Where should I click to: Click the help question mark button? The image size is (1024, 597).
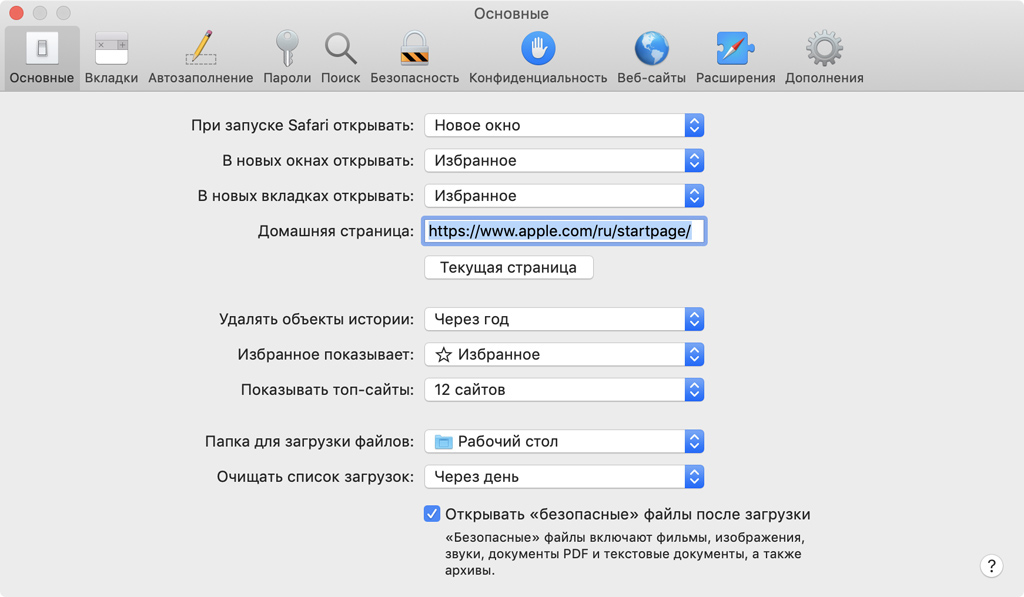pyautogui.click(x=990, y=566)
